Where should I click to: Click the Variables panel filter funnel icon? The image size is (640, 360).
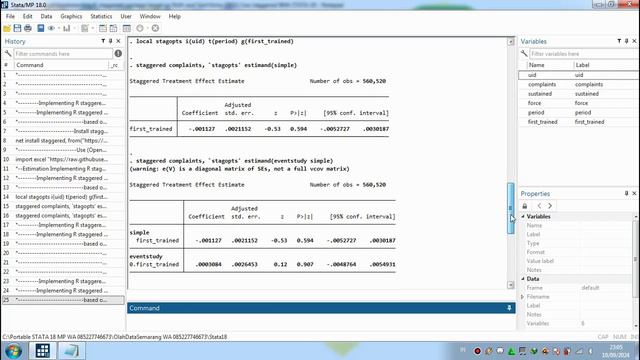(x=619, y=41)
